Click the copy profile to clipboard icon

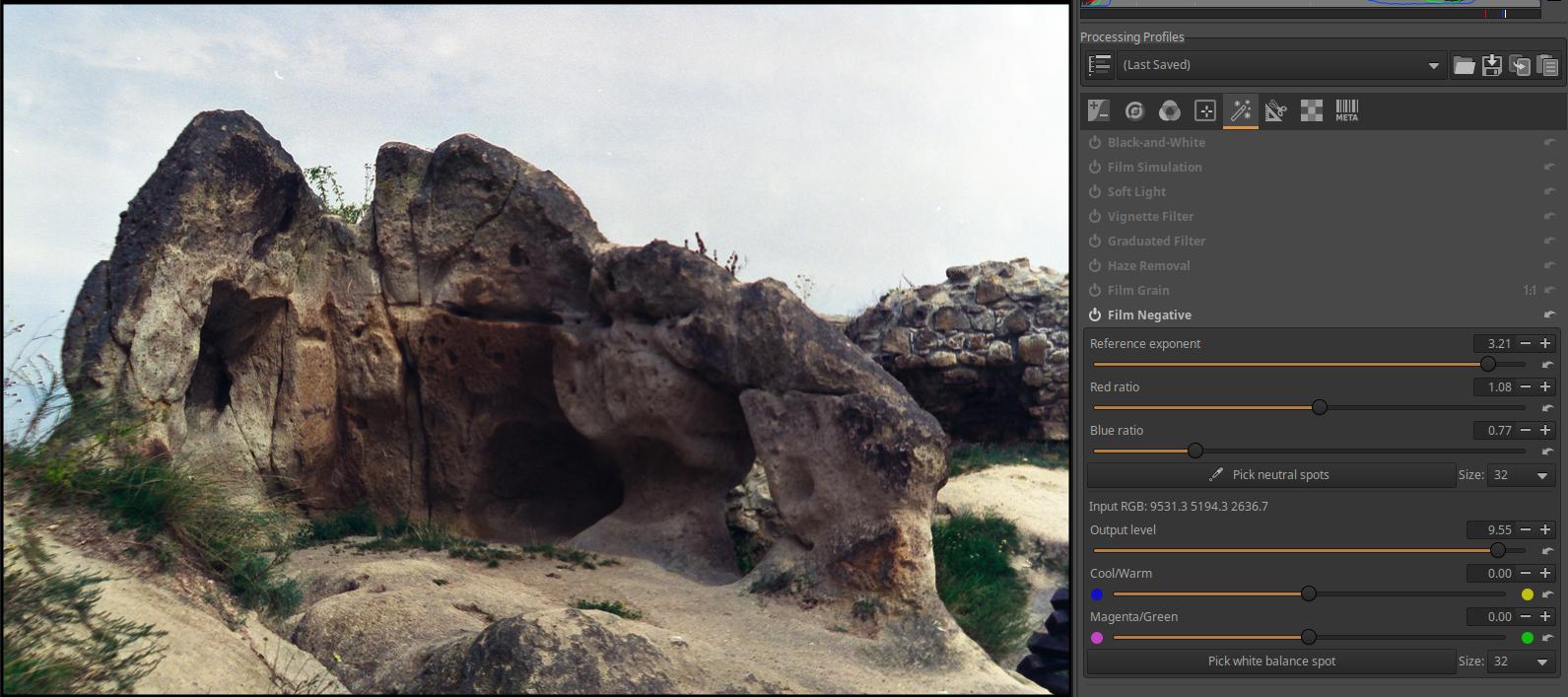tap(1520, 66)
